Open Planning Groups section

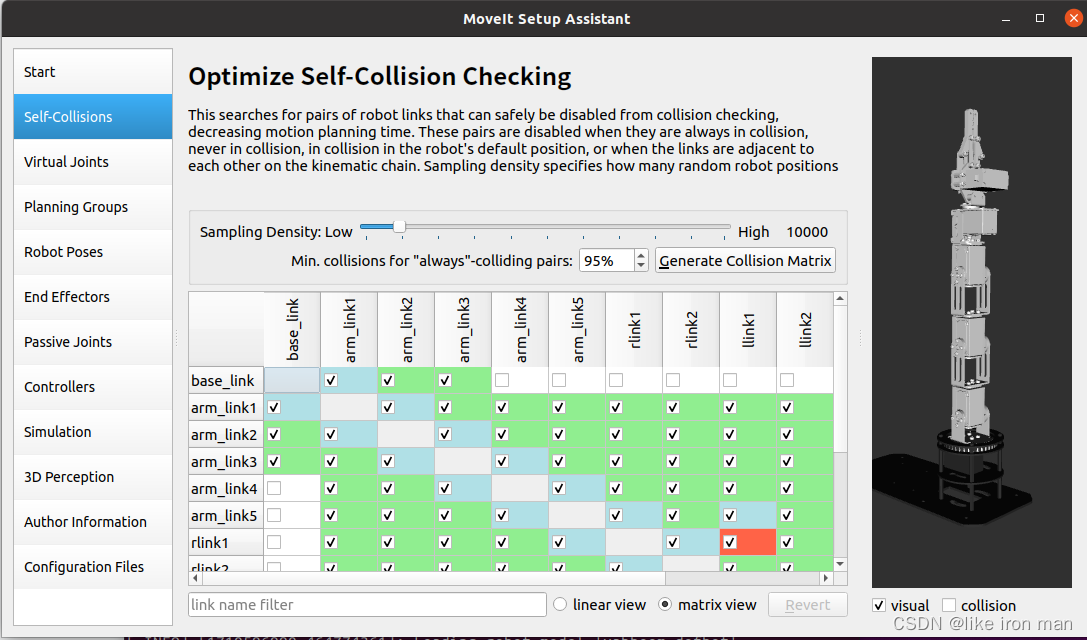point(93,207)
